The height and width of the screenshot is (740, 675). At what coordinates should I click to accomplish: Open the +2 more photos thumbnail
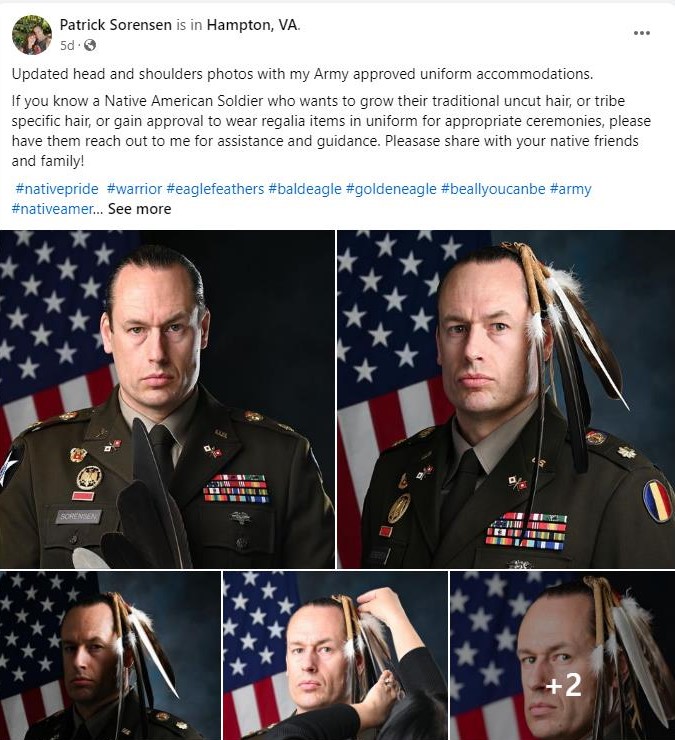click(x=563, y=656)
